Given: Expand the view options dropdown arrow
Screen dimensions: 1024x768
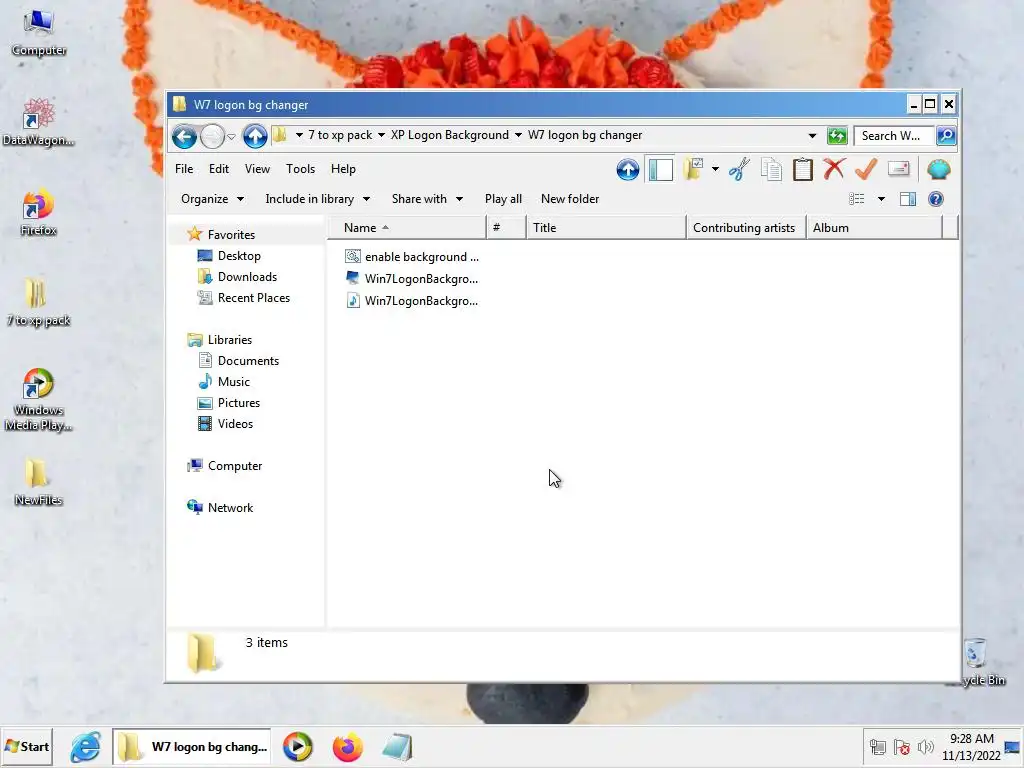Looking at the screenshot, I should point(881,199).
